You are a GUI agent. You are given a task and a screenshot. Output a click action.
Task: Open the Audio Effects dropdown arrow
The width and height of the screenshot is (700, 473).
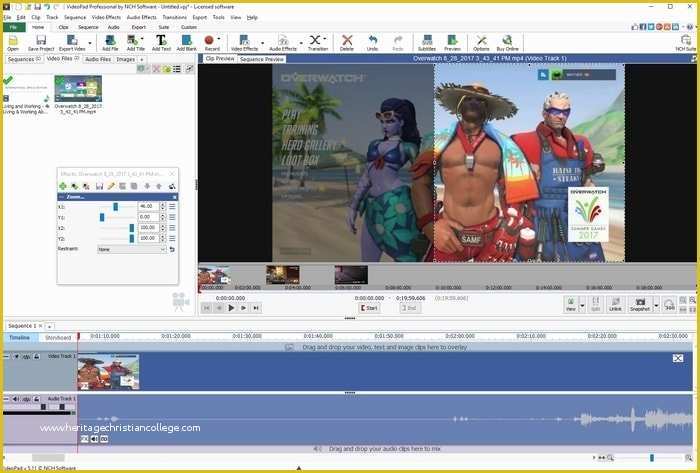tap(301, 43)
